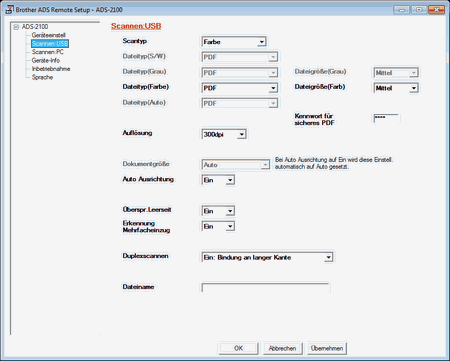The height and width of the screenshot is (361, 450).
Task: Open the Auto Ausrichtung dropdown
Action: click(x=218, y=180)
